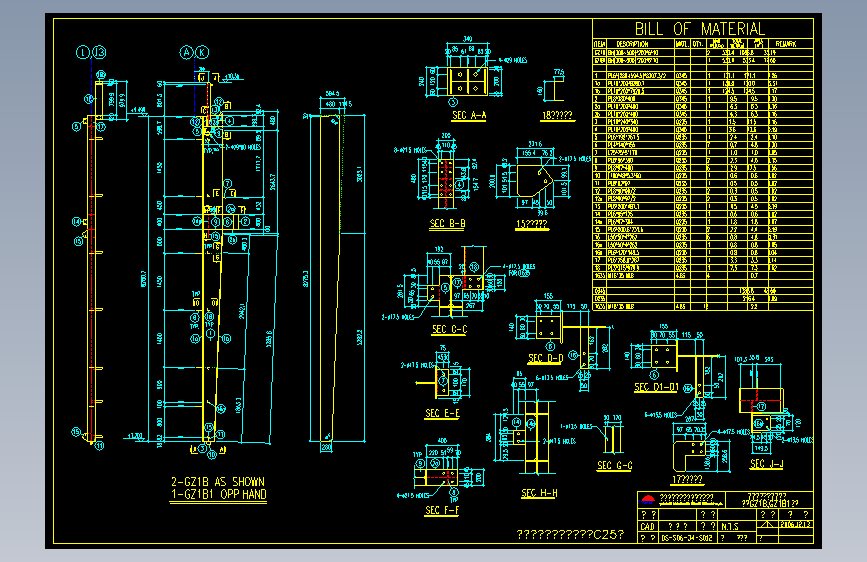Click the title text containing 'GZ1B,GZ1B1'
This screenshot has height=562, width=867.
point(769,503)
